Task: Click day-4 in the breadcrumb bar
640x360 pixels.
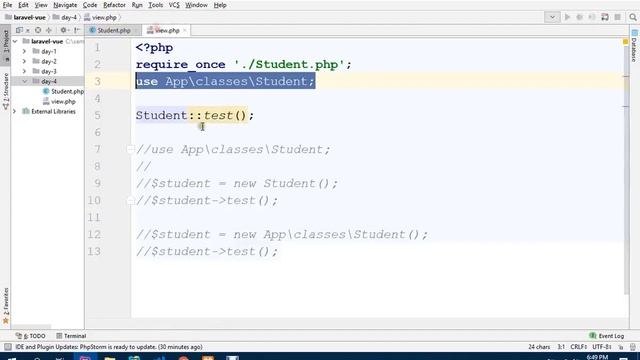Action: [64, 18]
